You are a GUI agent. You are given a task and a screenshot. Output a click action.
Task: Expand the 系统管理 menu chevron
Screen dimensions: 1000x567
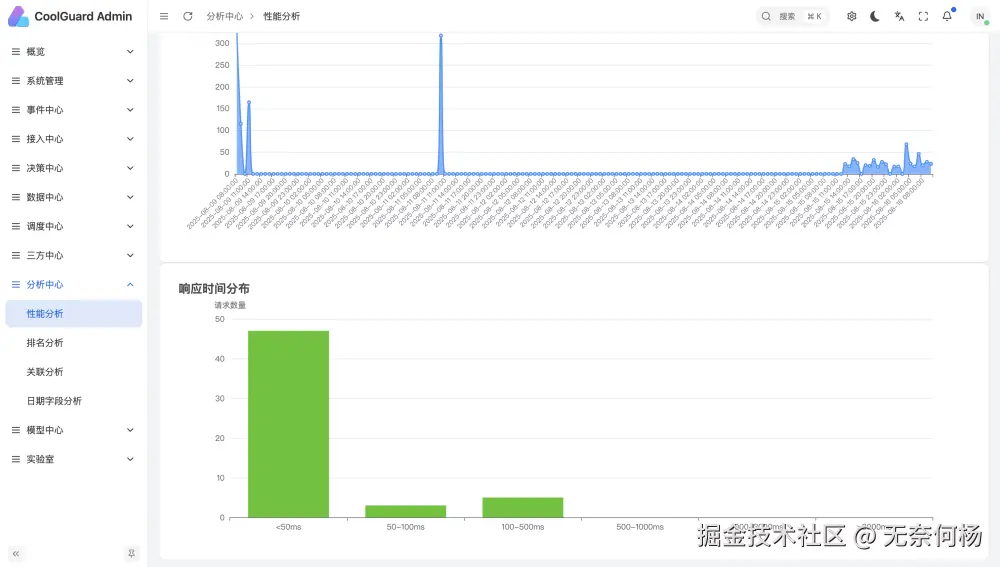click(x=130, y=81)
